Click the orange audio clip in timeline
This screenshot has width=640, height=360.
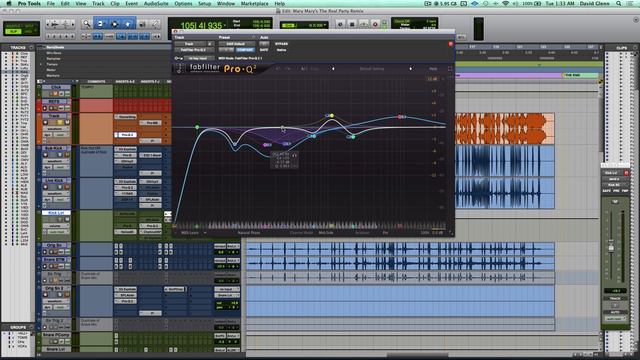pos(504,129)
